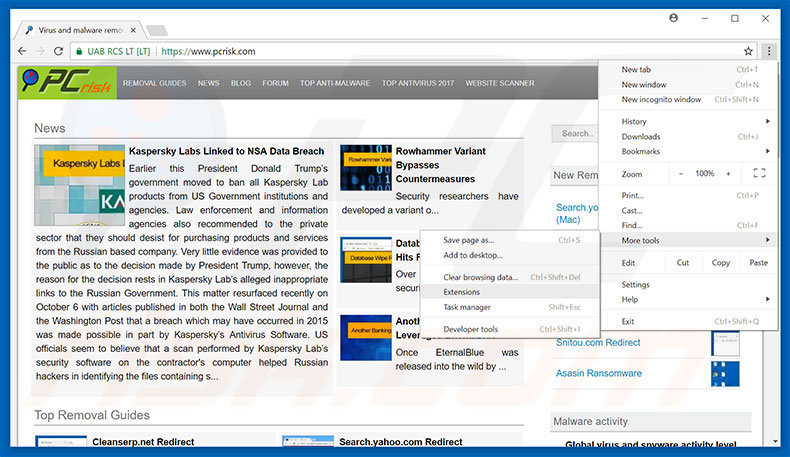This screenshot has height=457, width=790.
Task: Open the Snitou.com Redirect link
Action: point(598,343)
